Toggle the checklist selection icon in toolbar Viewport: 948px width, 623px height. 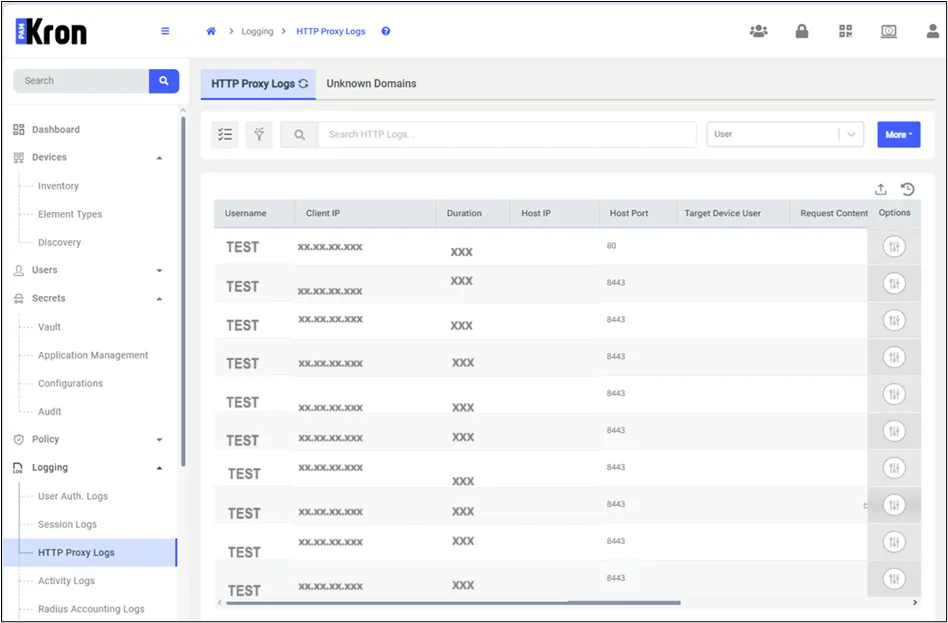coord(225,134)
